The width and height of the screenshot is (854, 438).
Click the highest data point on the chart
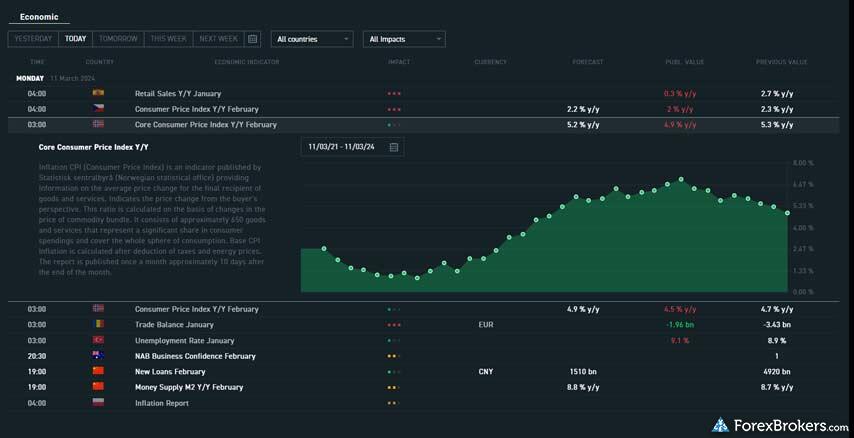(x=681, y=180)
